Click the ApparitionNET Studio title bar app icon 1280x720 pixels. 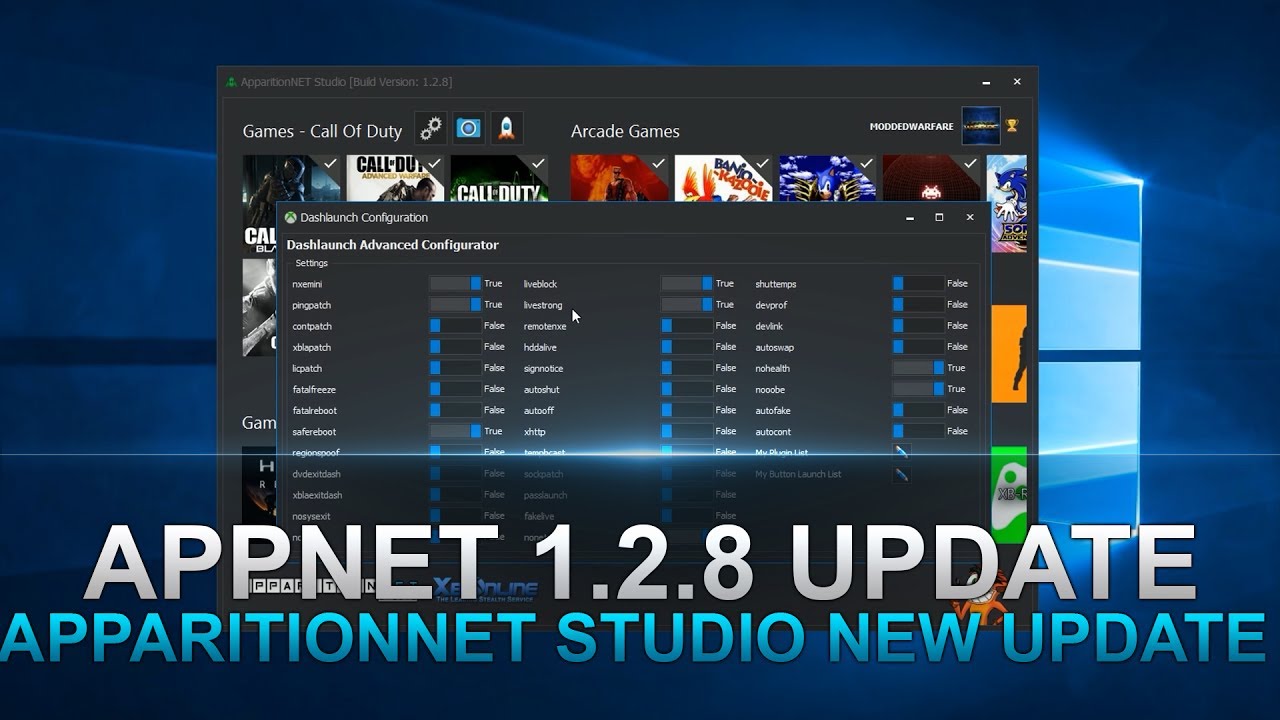click(232, 82)
